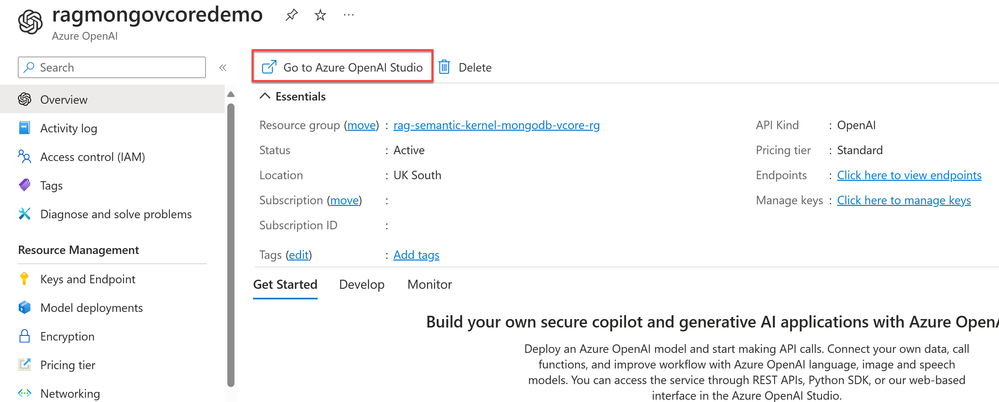The height and width of the screenshot is (402, 999).
Task: Click the external-link icon for OpenAI Studio
Action: point(270,67)
